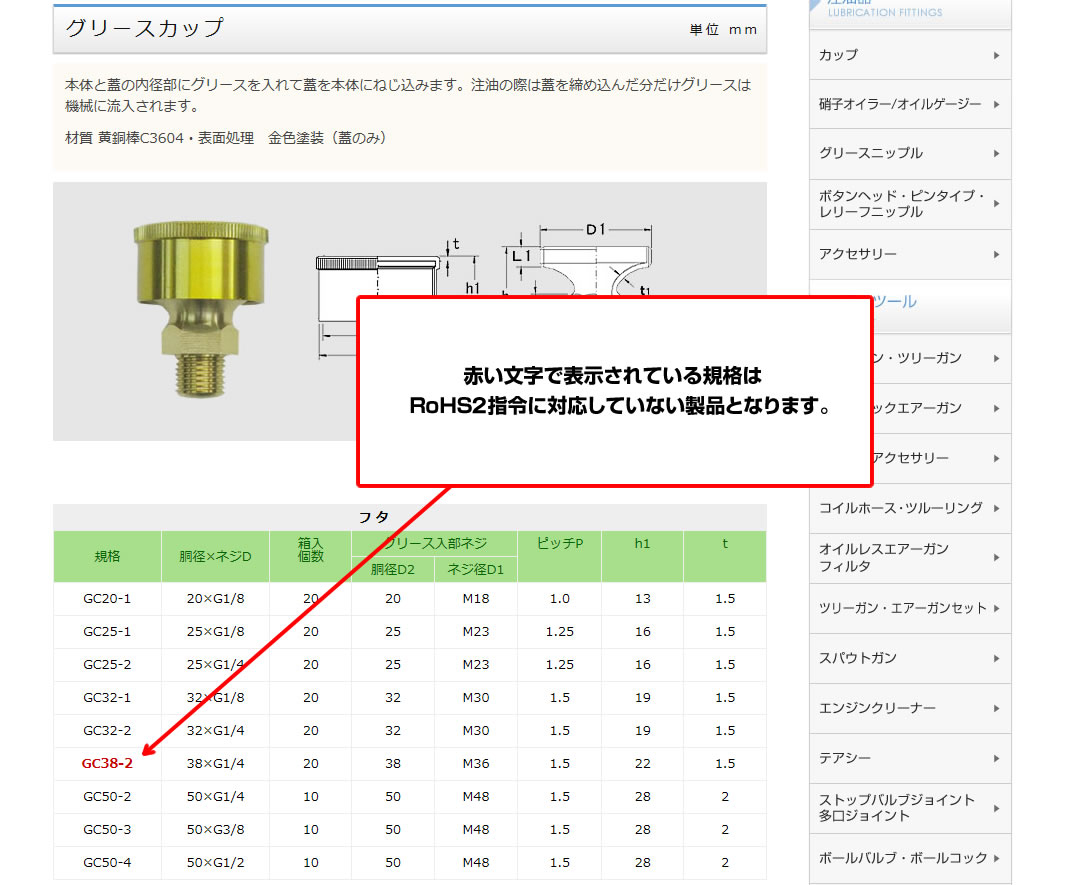1073x885 pixels.
Task: Open オイルレスエアーガン フィルタ category
Action: [x=909, y=558]
